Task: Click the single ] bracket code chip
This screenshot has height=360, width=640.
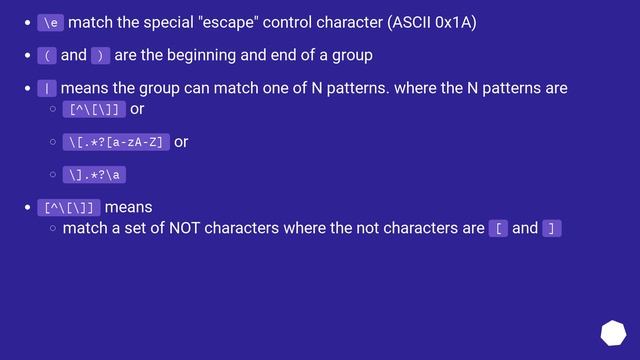Action: tap(552, 229)
